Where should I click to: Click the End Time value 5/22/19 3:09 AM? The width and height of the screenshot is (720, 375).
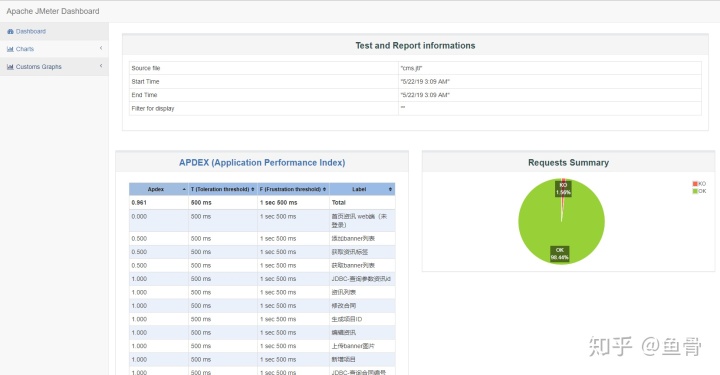425,95
